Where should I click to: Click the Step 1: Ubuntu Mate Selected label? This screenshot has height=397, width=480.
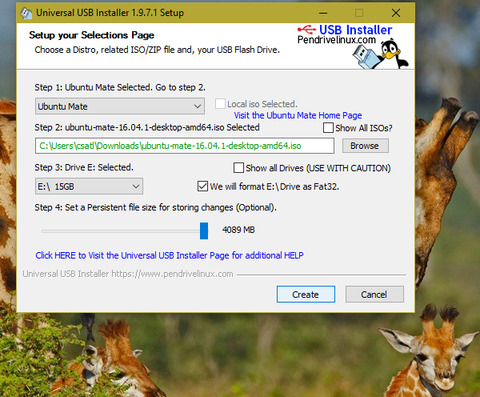pos(120,87)
